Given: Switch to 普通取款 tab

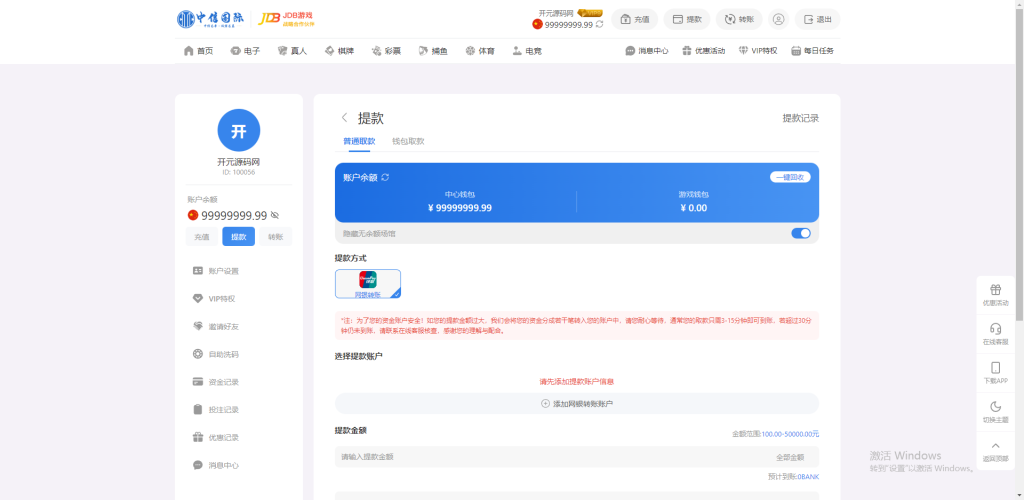Looking at the screenshot, I should (x=359, y=142).
